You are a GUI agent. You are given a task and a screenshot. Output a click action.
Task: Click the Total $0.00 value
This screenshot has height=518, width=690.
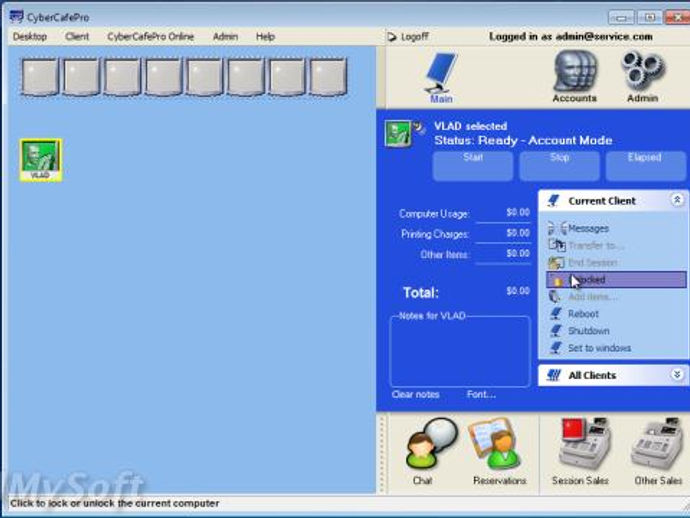518,291
